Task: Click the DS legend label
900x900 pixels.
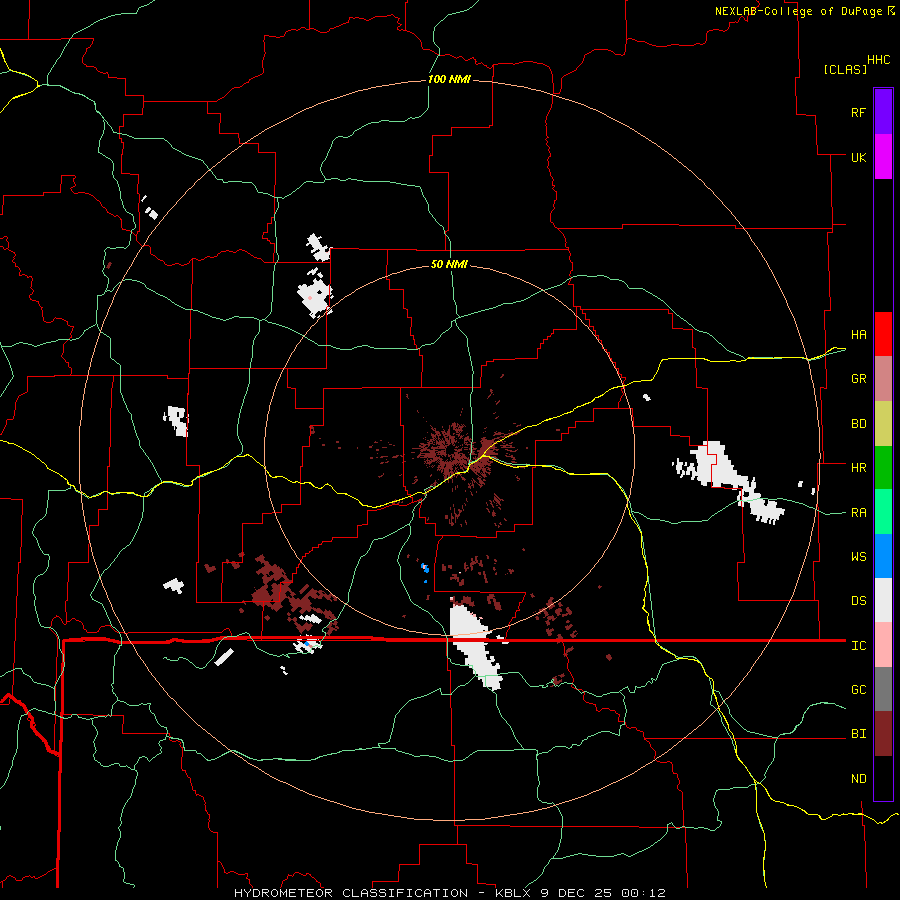Action: coord(858,600)
